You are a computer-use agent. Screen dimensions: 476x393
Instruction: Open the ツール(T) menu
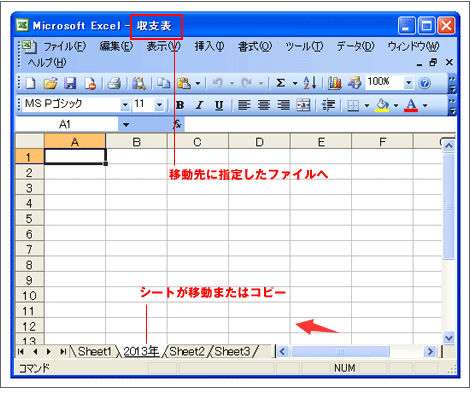pyautogui.click(x=304, y=46)
